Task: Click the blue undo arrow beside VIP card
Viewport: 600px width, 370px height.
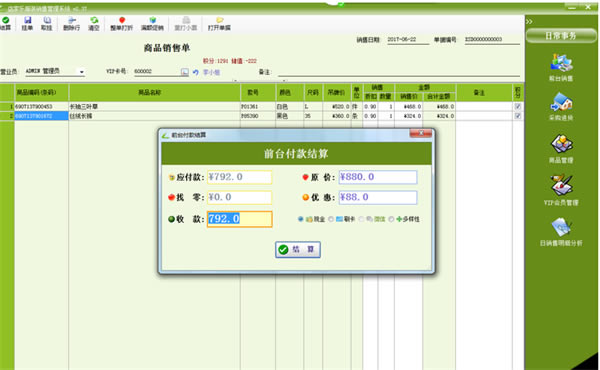Action: 196,72
